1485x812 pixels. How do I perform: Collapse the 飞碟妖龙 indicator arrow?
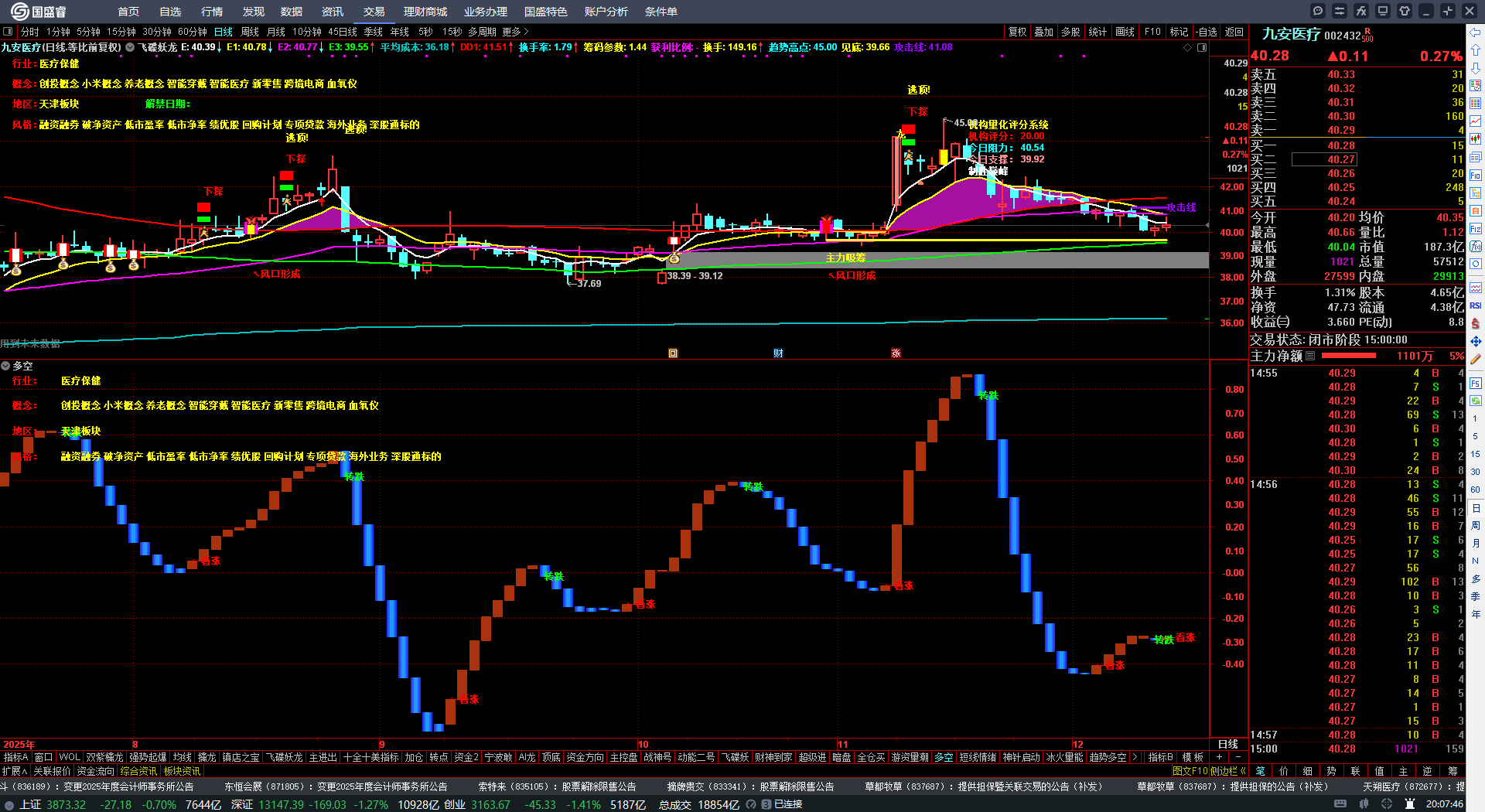tap(130, 47)
